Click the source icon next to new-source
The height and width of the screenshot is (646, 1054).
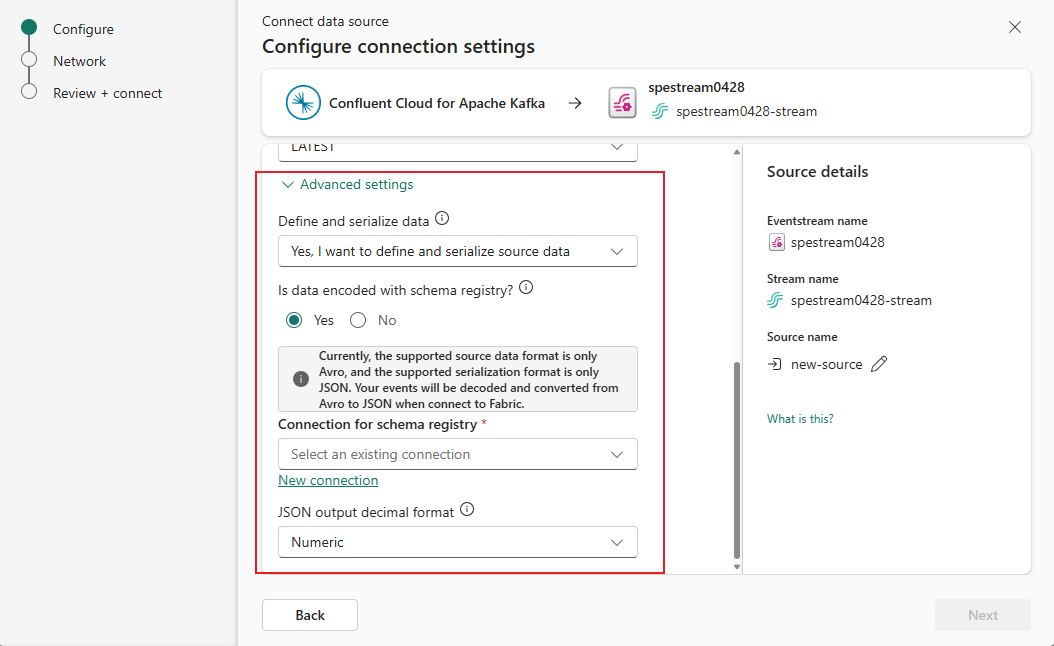point(777,364)
